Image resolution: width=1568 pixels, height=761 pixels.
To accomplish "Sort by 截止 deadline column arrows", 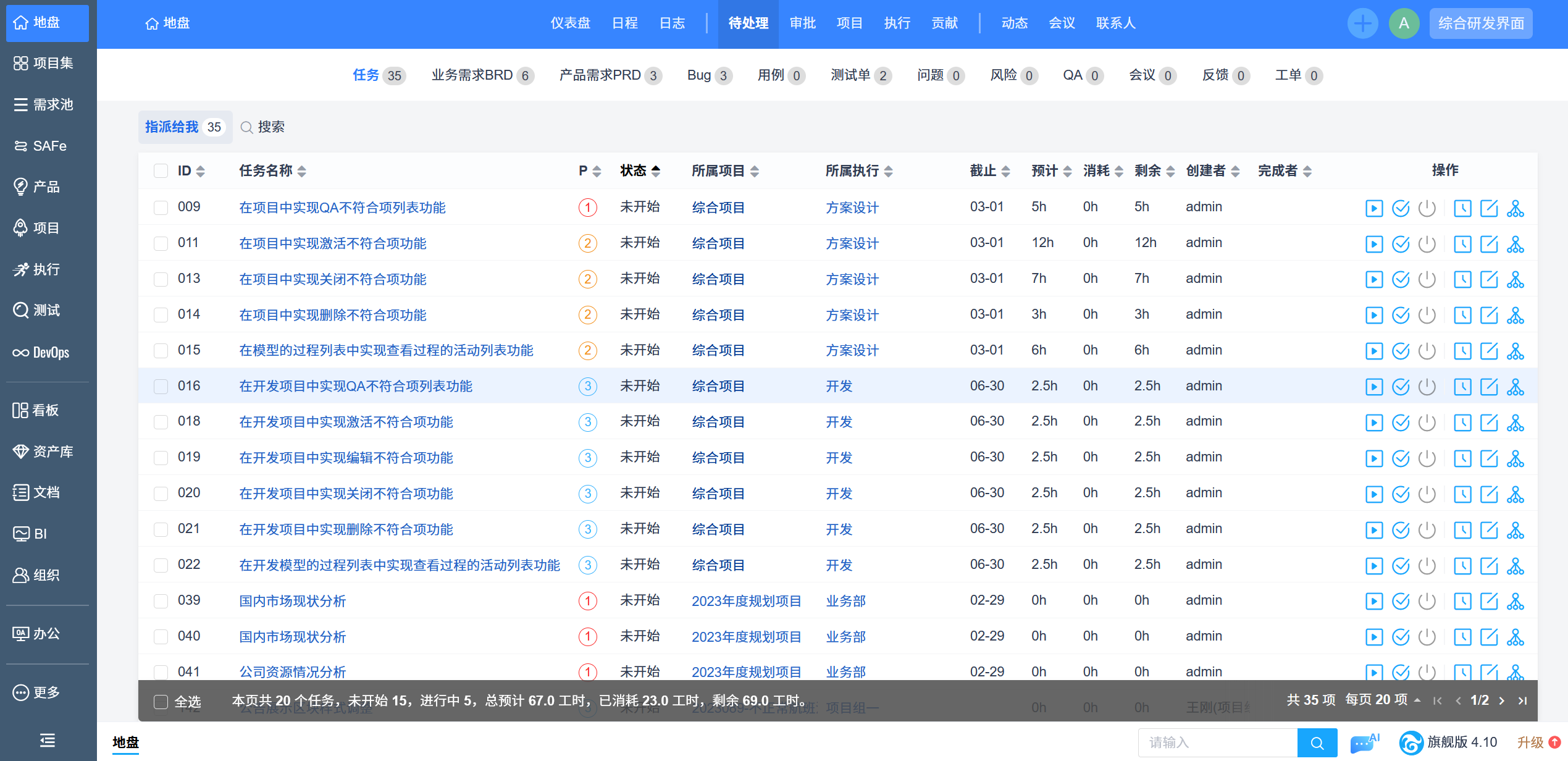I will coord(1005,171).
